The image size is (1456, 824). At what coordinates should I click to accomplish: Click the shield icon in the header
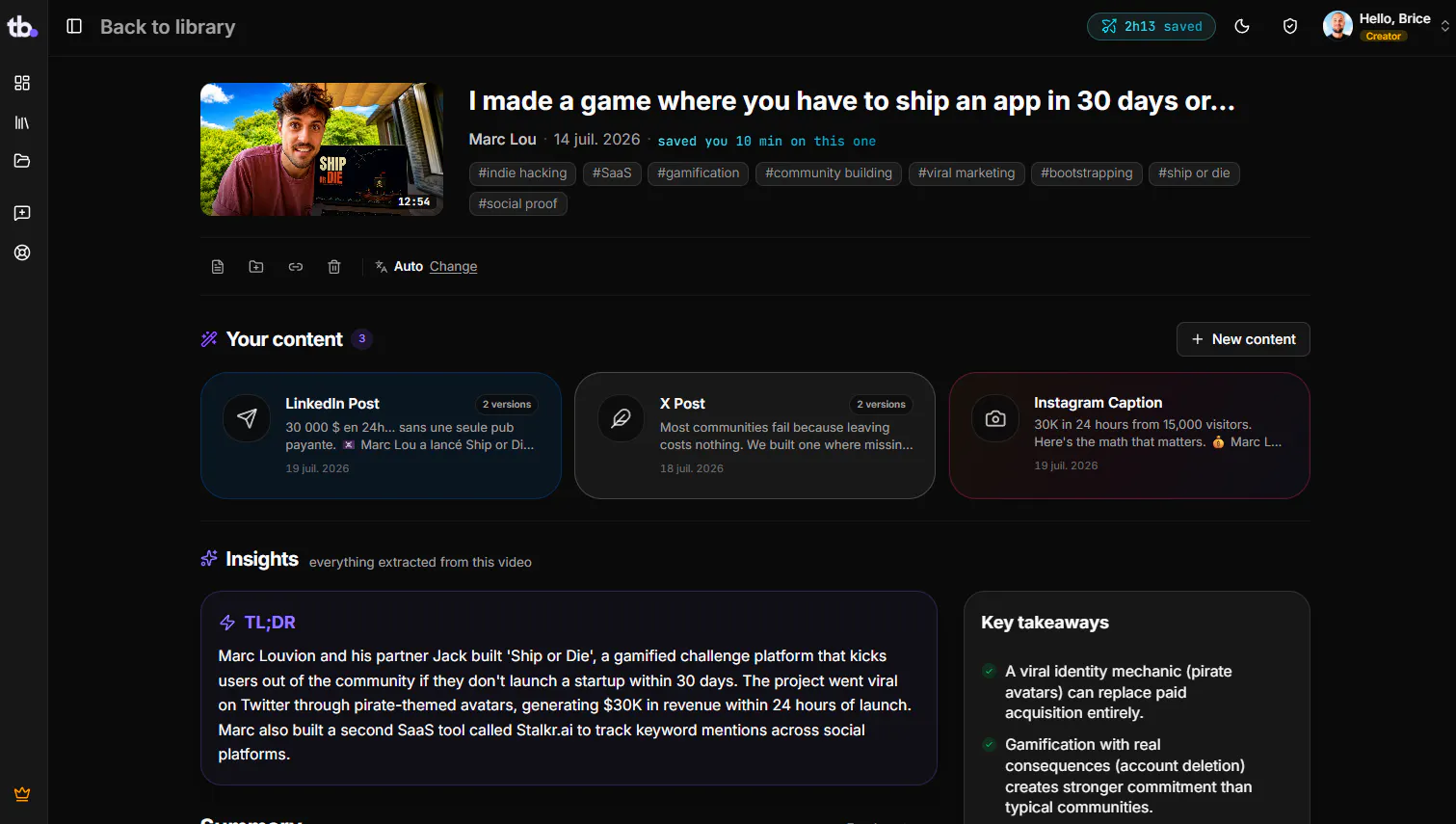1290,26
